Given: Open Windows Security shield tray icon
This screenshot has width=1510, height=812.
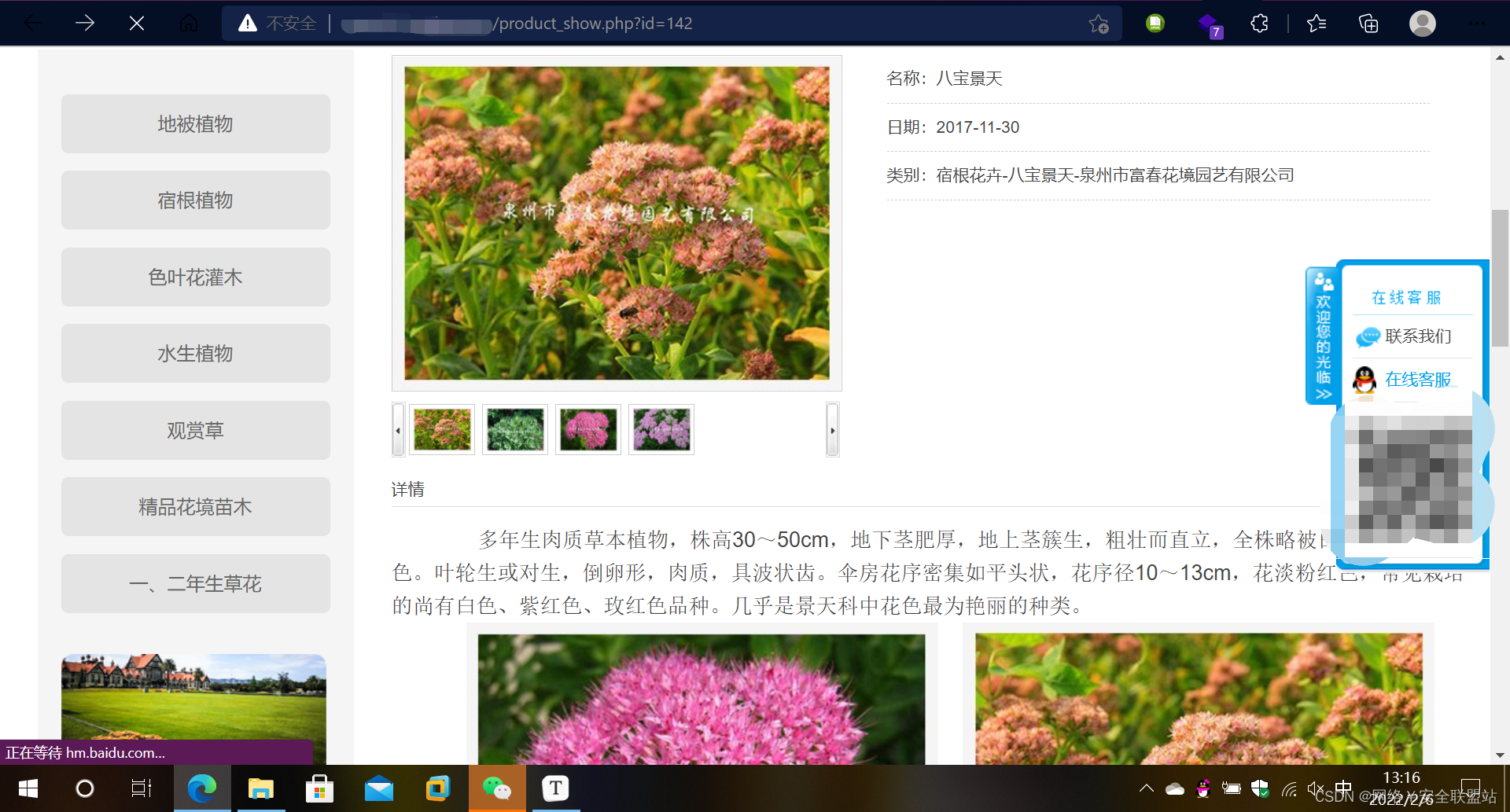Looking at the screenshot, I should pos(1260,788).
